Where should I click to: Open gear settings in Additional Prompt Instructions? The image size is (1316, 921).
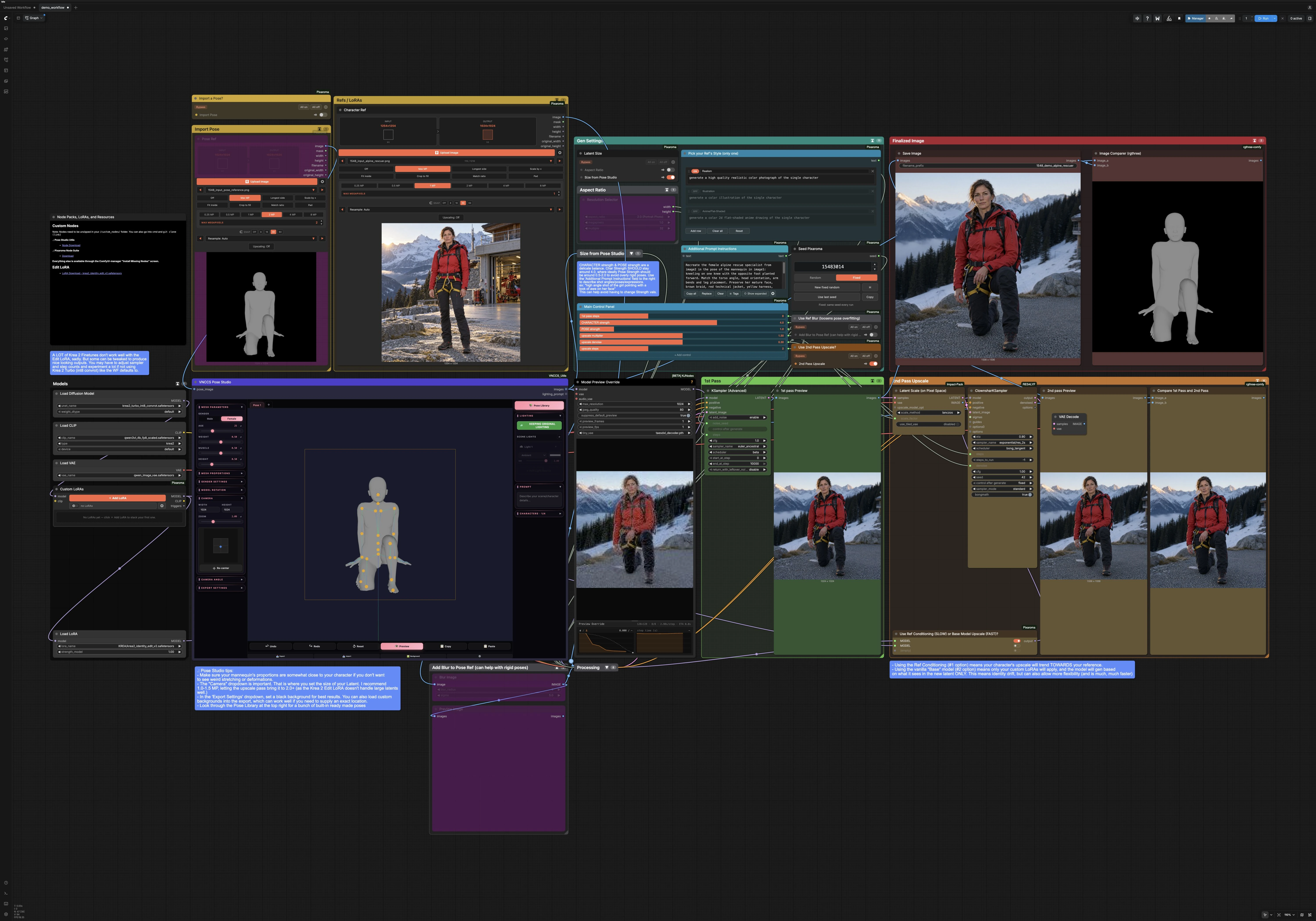point(773,293)
